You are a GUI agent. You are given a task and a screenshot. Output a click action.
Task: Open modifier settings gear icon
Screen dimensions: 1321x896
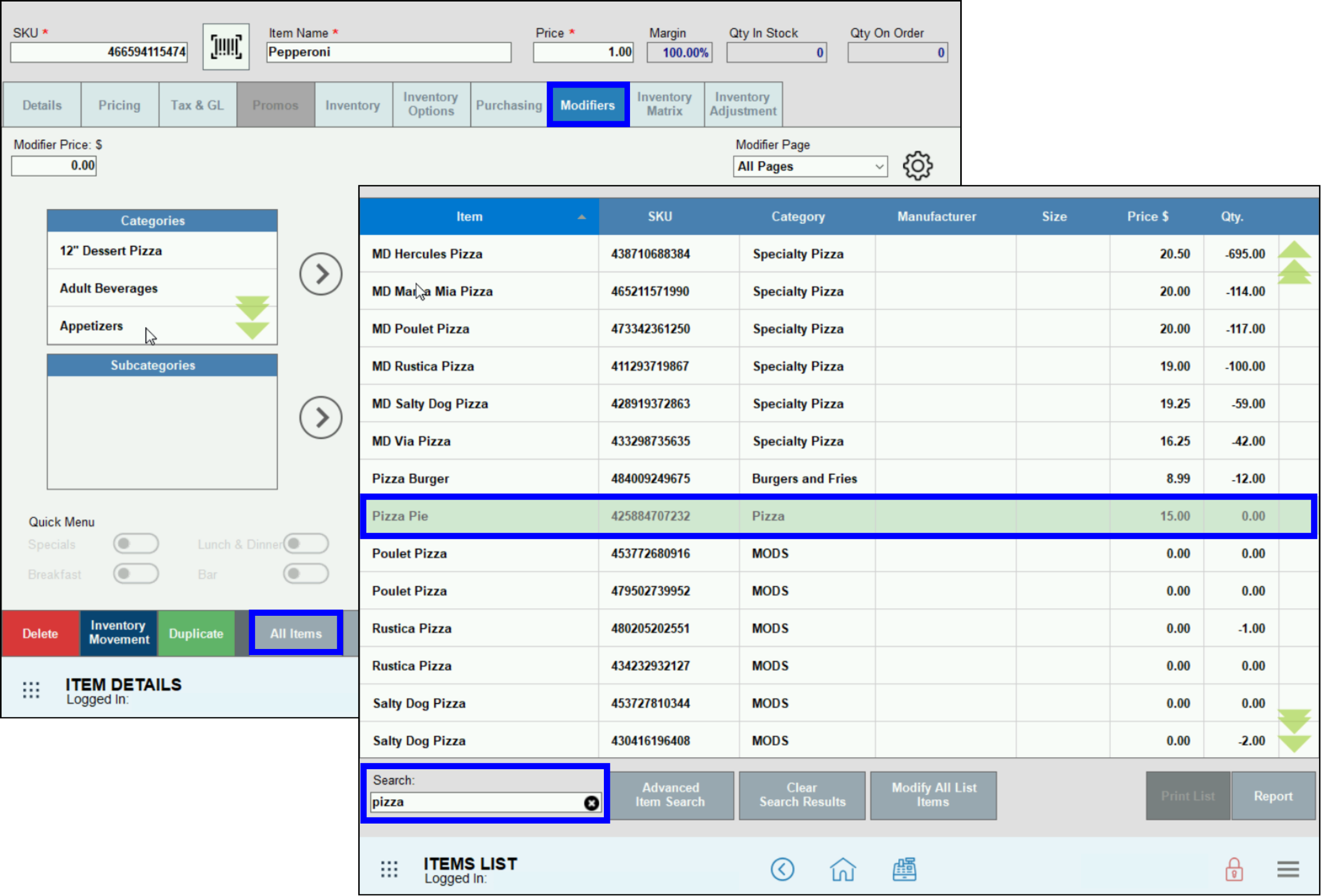(917, 166)
